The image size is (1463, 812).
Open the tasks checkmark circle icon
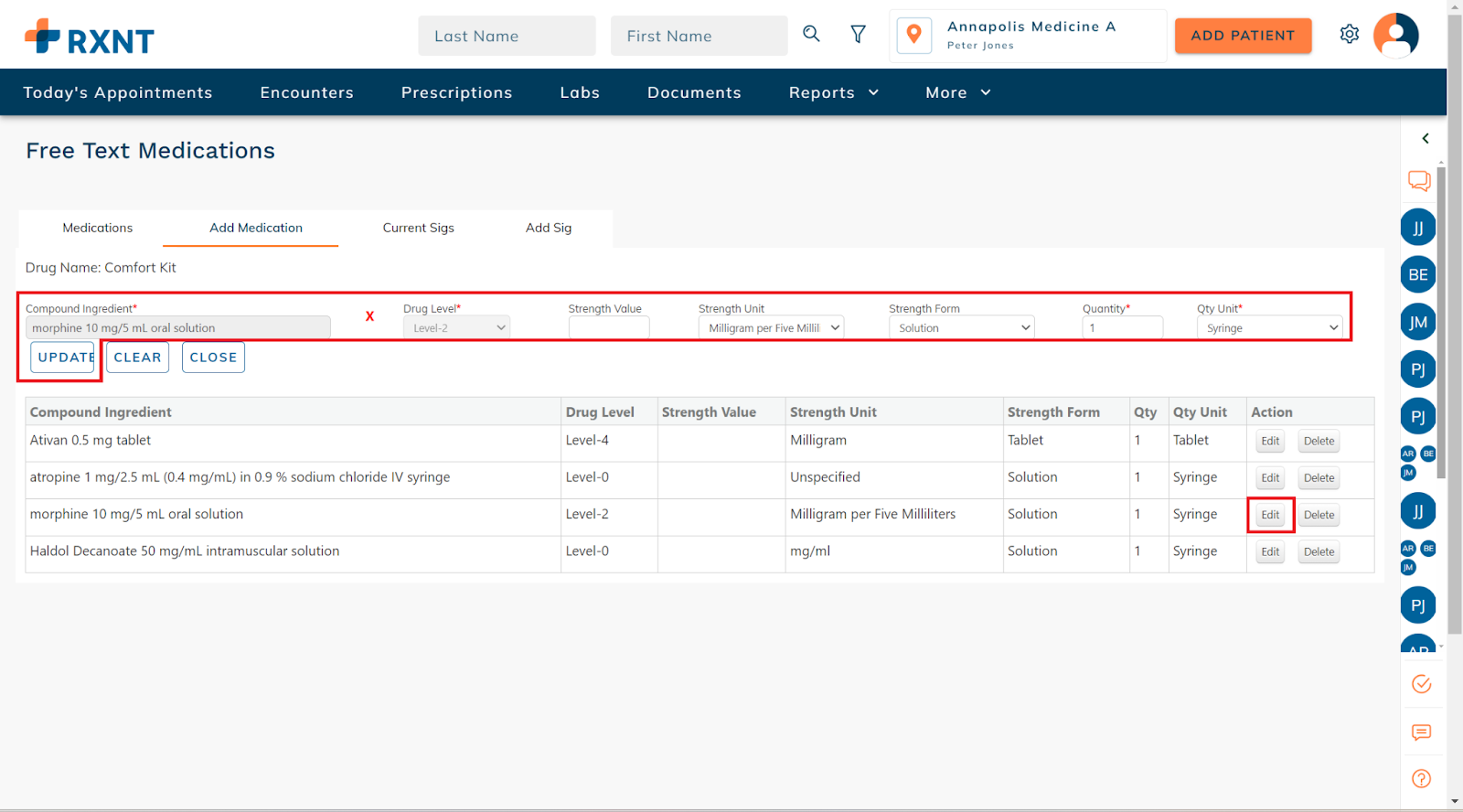tap(1421, 684)
